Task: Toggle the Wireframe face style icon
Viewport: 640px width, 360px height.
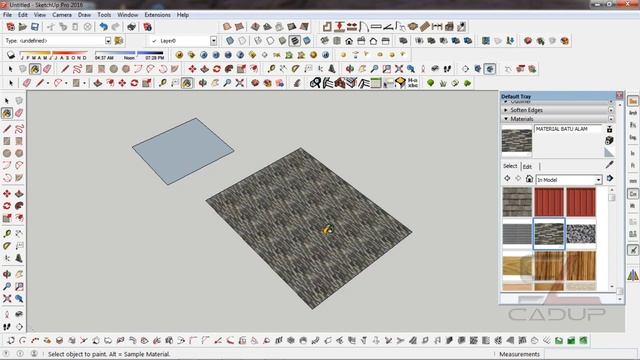Action: pos(258,41)
